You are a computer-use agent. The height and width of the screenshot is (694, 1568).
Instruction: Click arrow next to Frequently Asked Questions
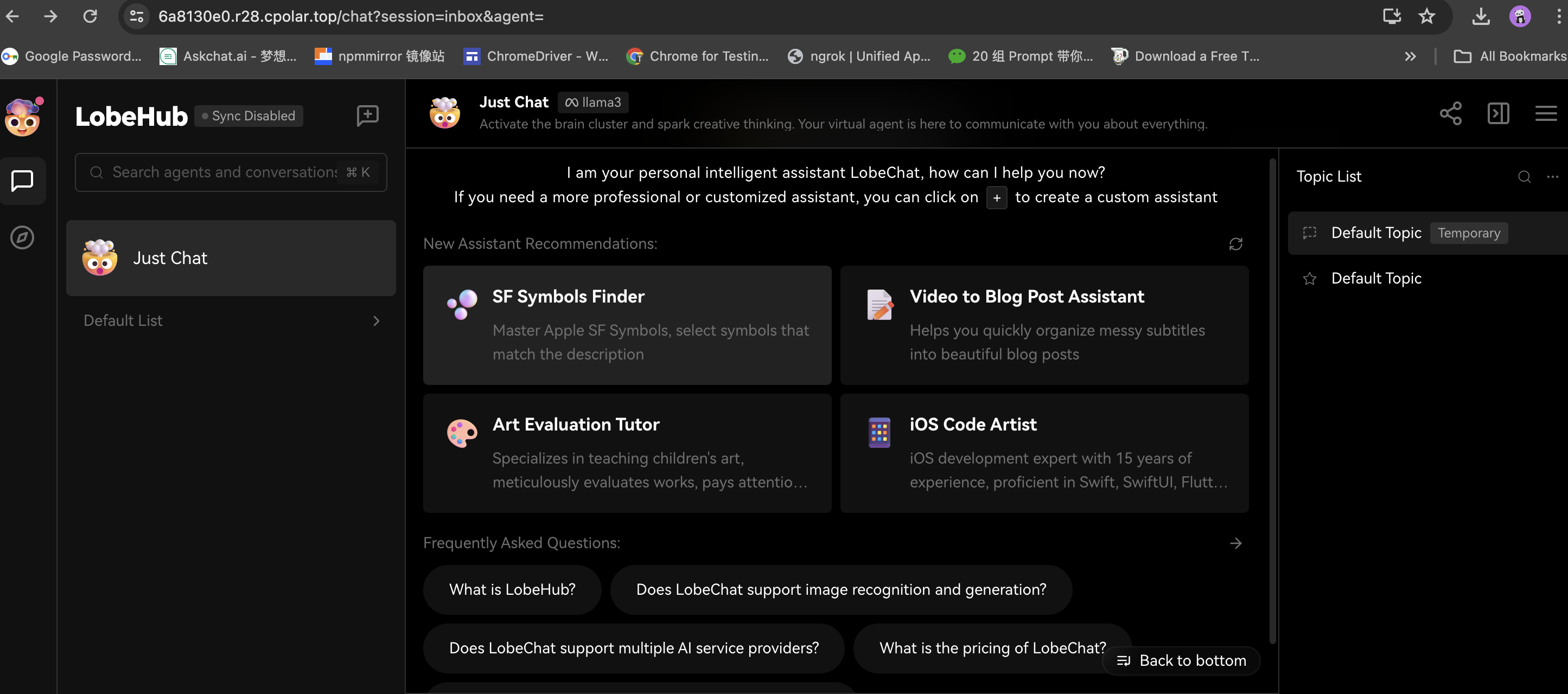(x=1235, y=543)
